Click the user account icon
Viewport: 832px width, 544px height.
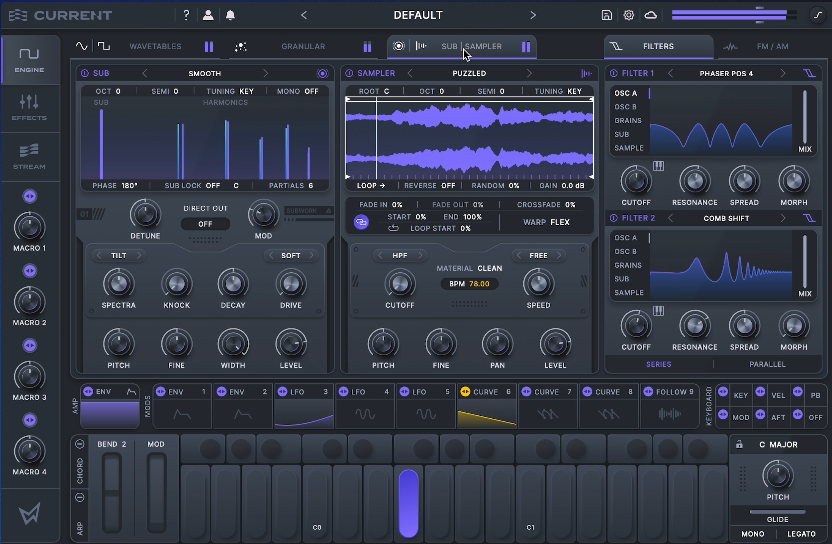[x=208, y=15]
